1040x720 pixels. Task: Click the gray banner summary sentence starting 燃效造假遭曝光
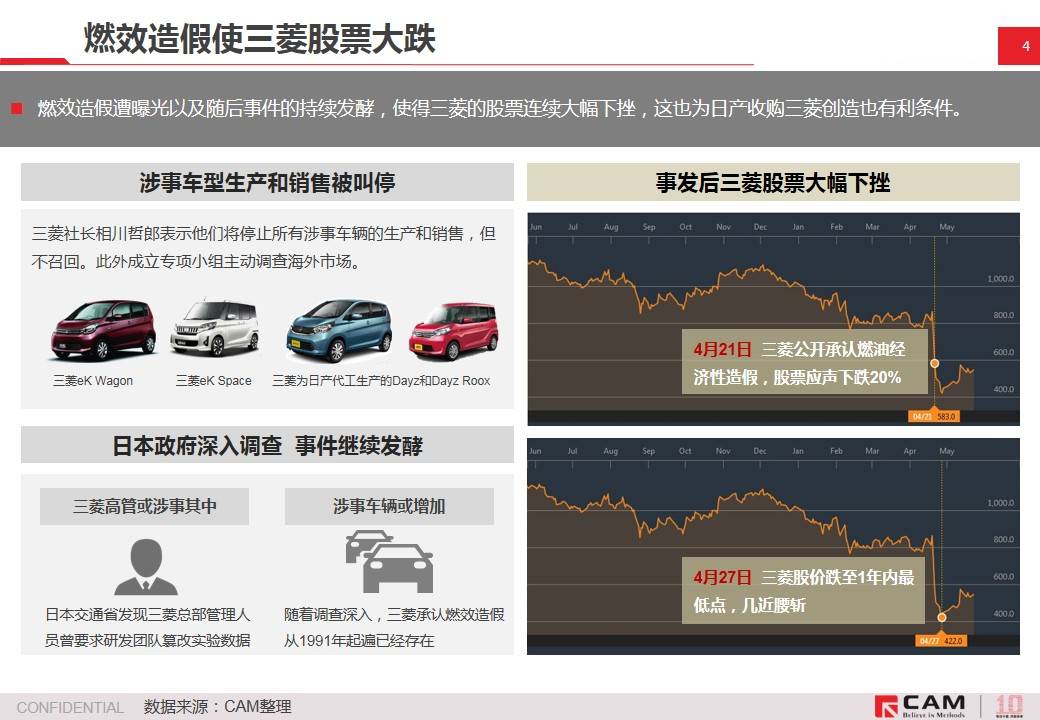point(499,108)
